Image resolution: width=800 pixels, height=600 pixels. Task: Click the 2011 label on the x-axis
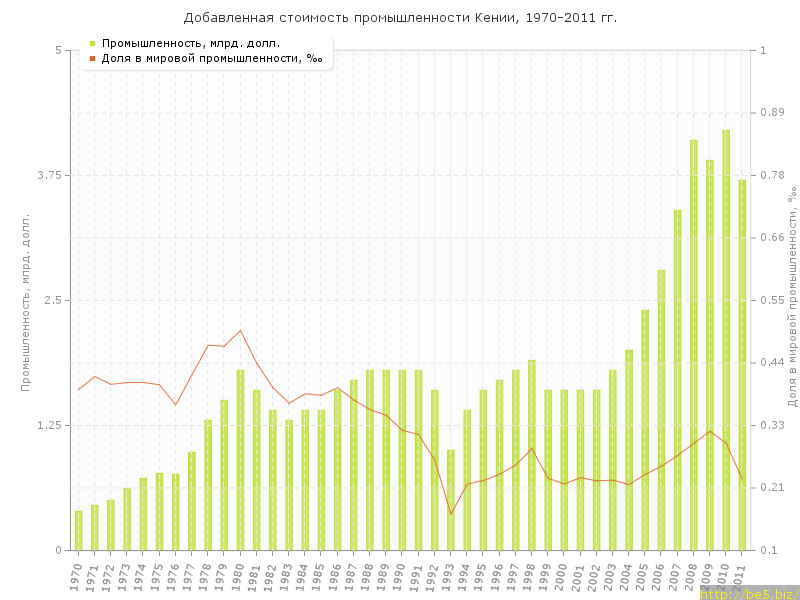(740, 577)
